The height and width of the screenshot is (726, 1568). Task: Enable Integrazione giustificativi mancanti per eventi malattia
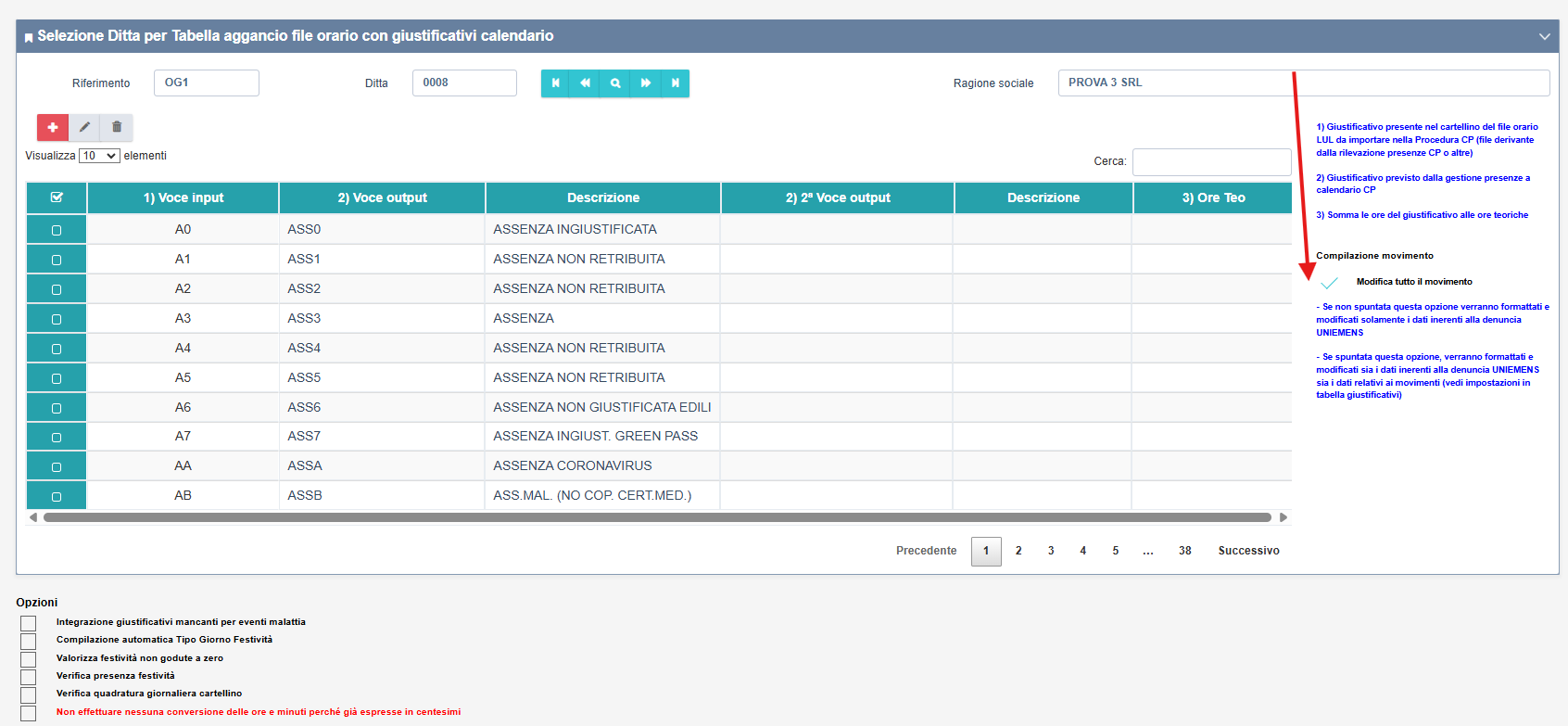[x=29, y=623]
